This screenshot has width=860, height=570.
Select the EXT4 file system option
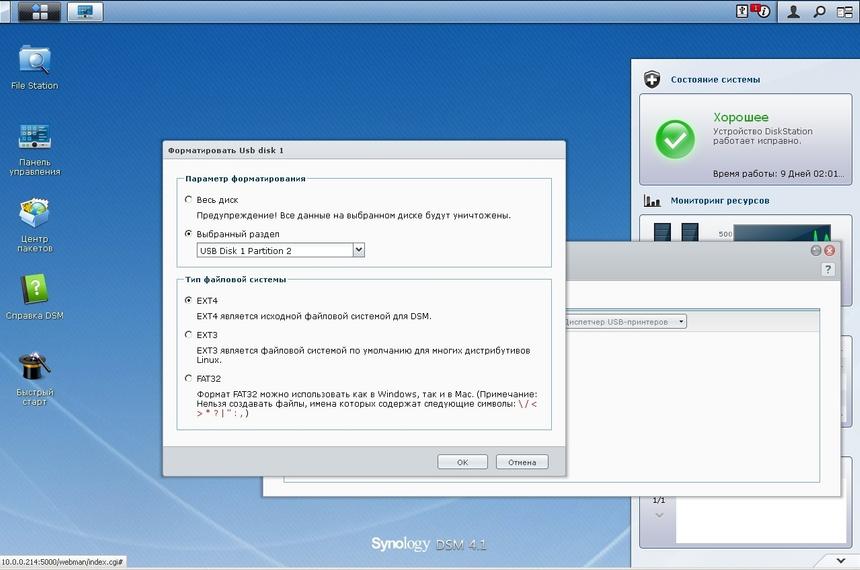coord(189,300)
